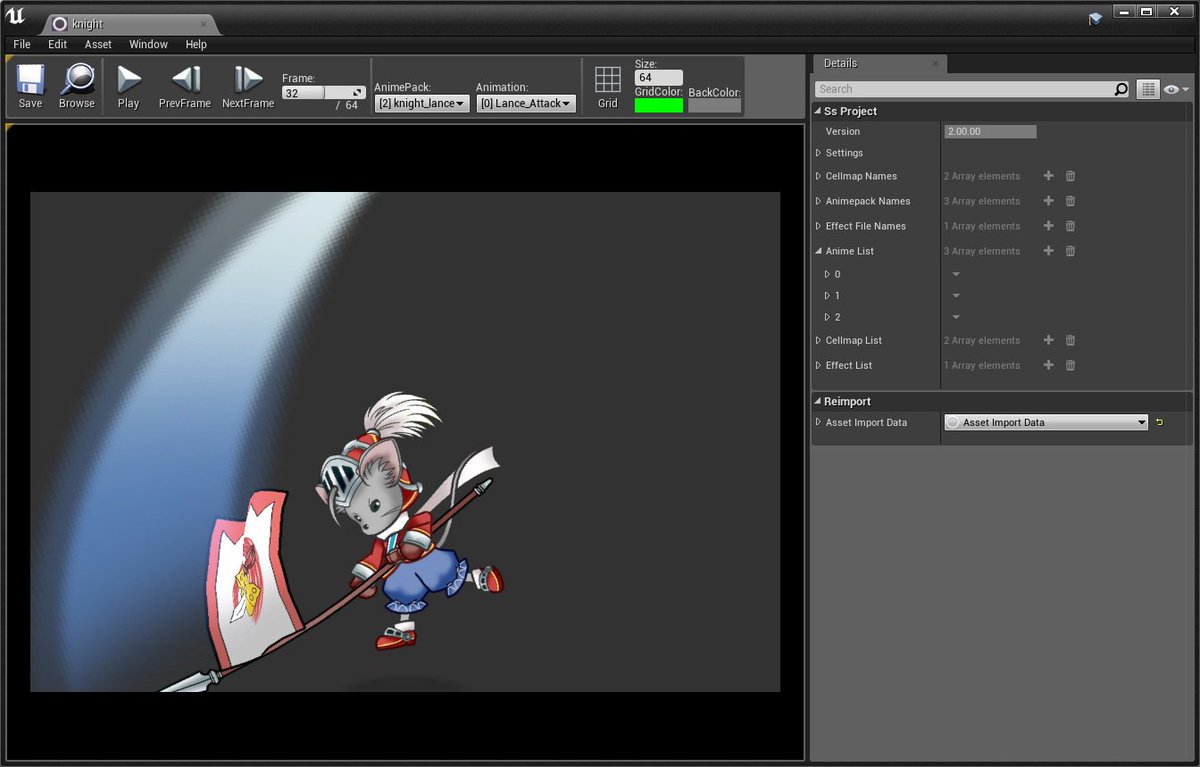The image size is (1200, 767).
Task: Add element to Cellmap List
Action: pos(1048,340)
